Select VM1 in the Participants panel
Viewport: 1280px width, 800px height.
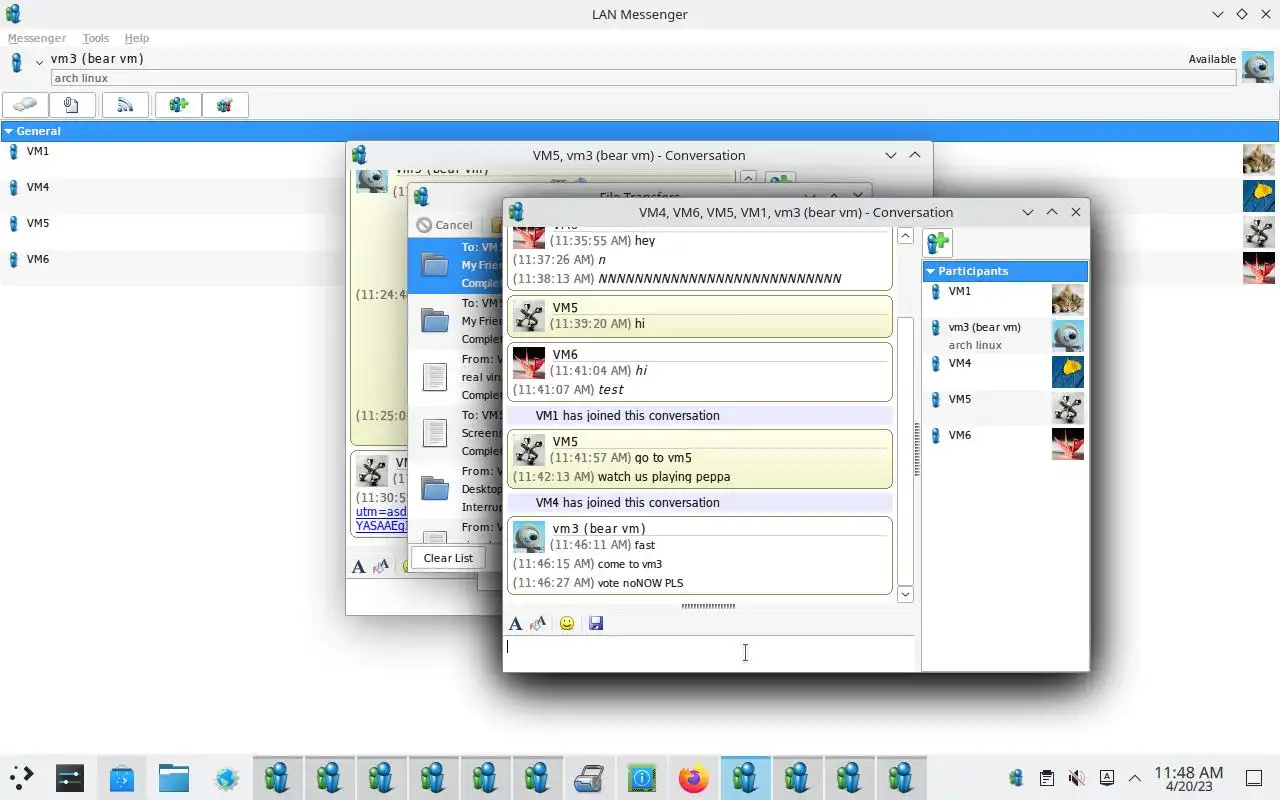coord(1004,299)
